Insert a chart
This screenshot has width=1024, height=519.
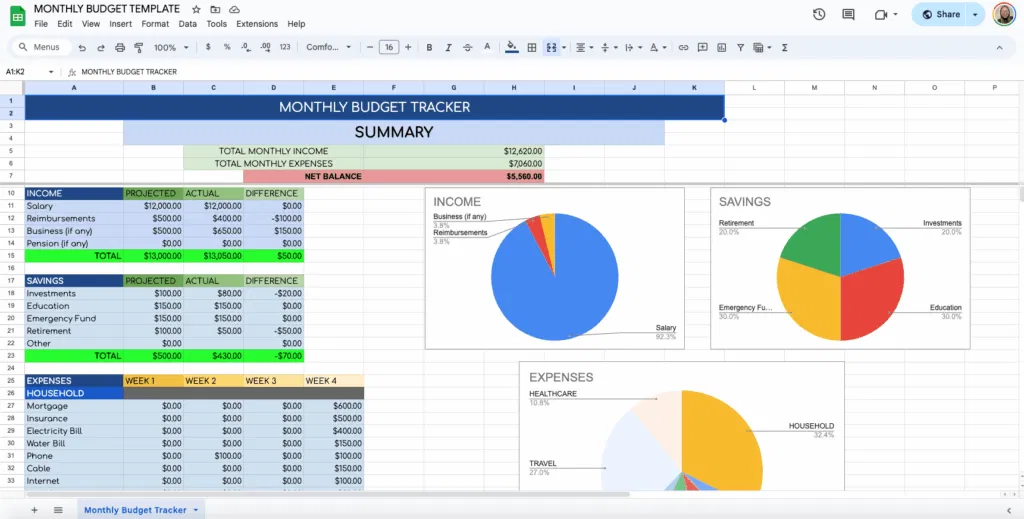(721, 47)
